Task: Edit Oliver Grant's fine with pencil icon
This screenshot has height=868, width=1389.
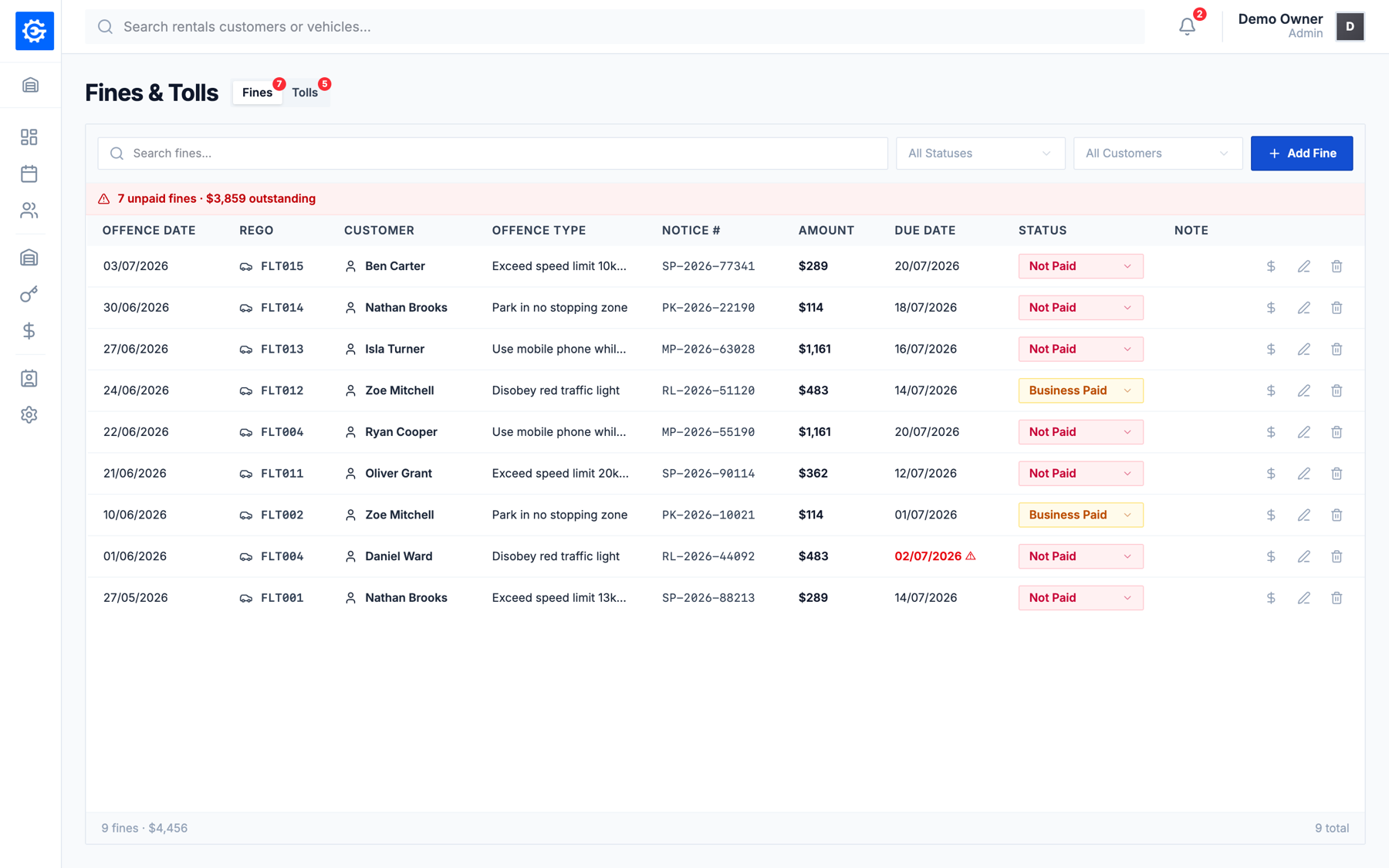Action: (1304, 474)
